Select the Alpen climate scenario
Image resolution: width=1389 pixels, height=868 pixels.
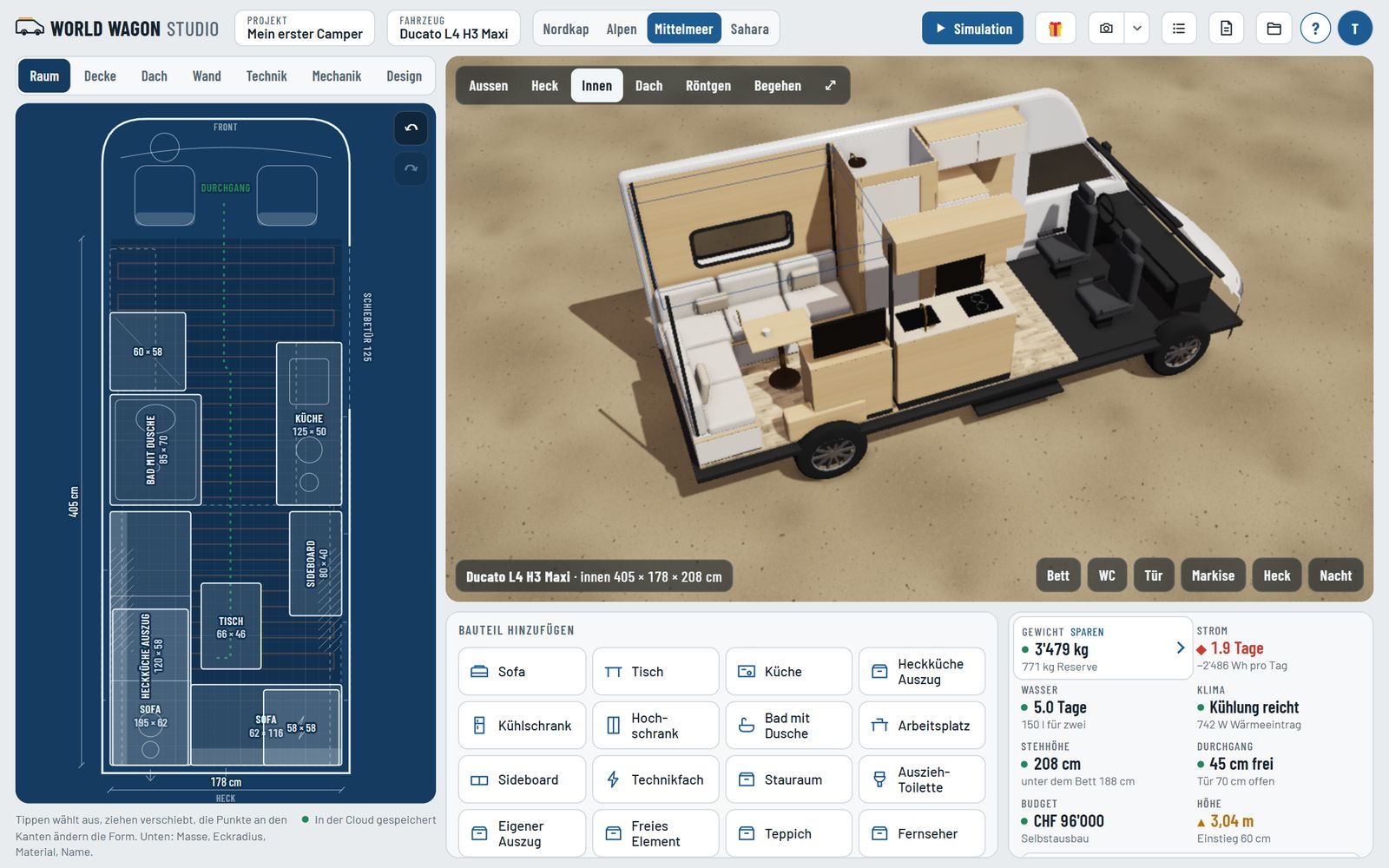pyautogui.click(x=622, y=29)
